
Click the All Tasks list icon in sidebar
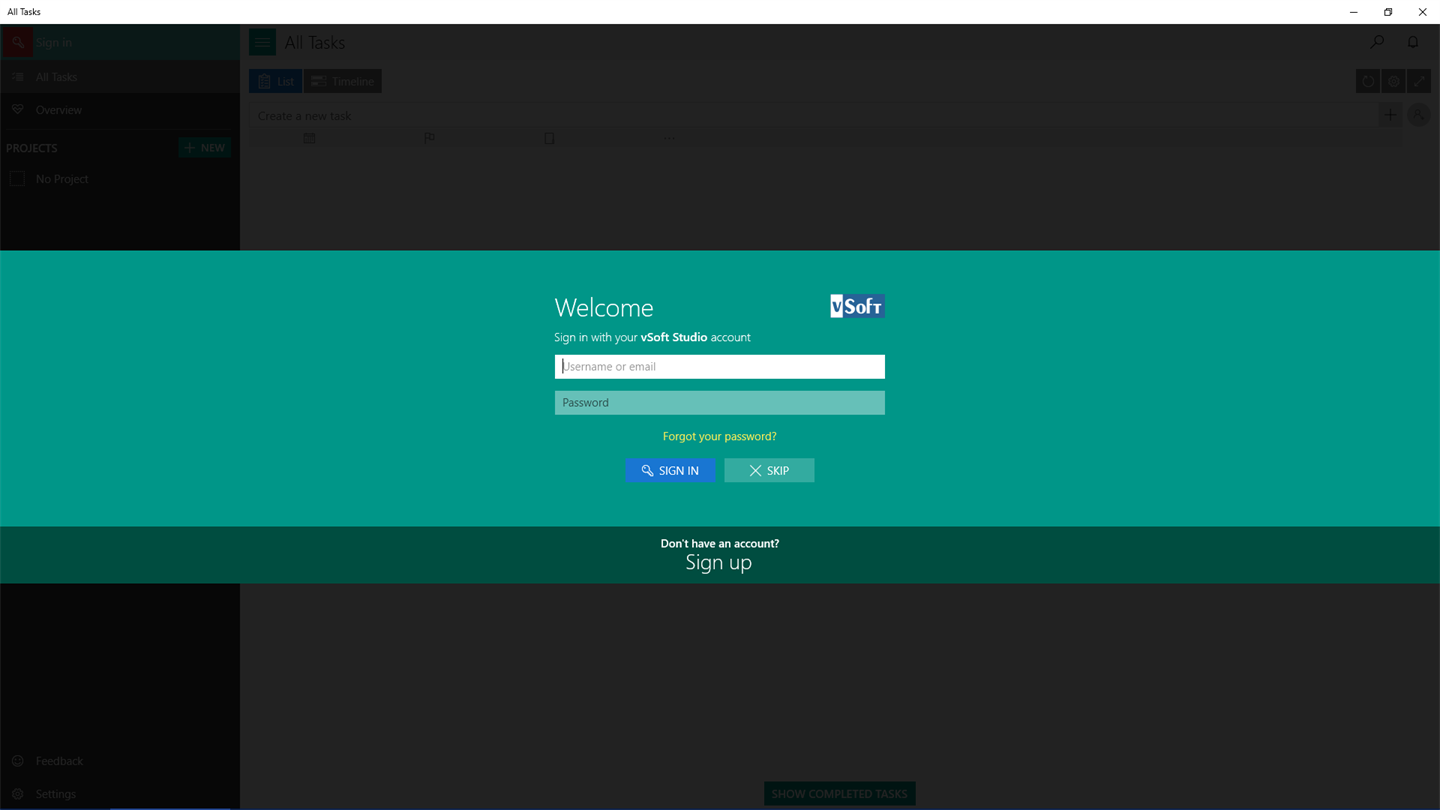(18, 77)
